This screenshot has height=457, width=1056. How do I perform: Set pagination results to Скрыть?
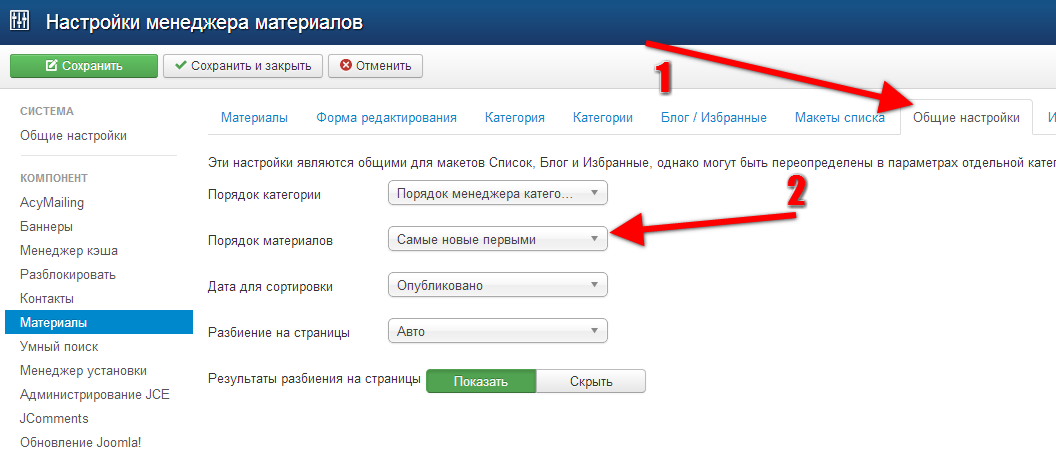click(591, 381)
